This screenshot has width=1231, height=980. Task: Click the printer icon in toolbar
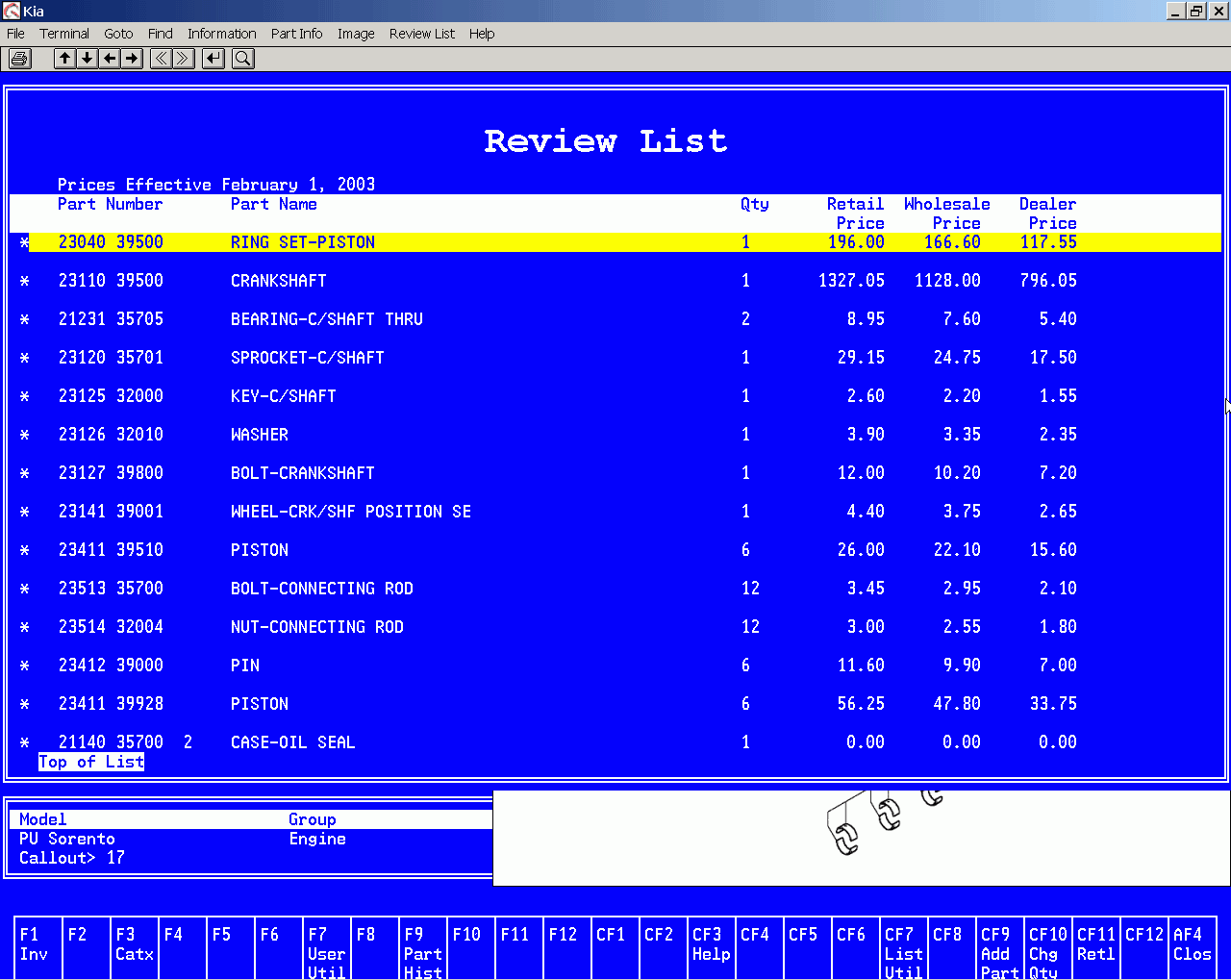pos(19,59)
